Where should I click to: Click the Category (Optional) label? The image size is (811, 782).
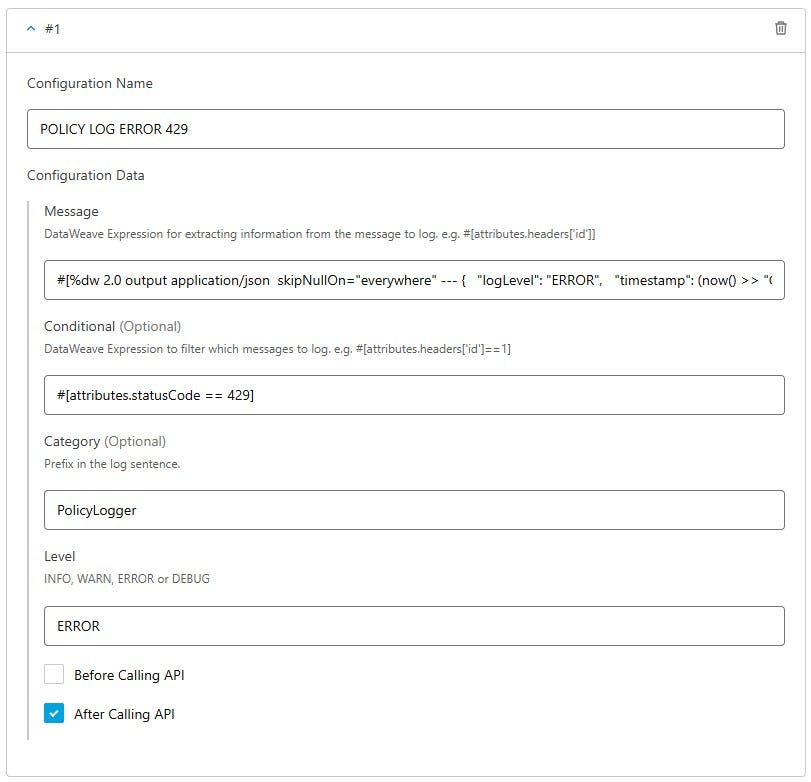(x=105, y=441)
